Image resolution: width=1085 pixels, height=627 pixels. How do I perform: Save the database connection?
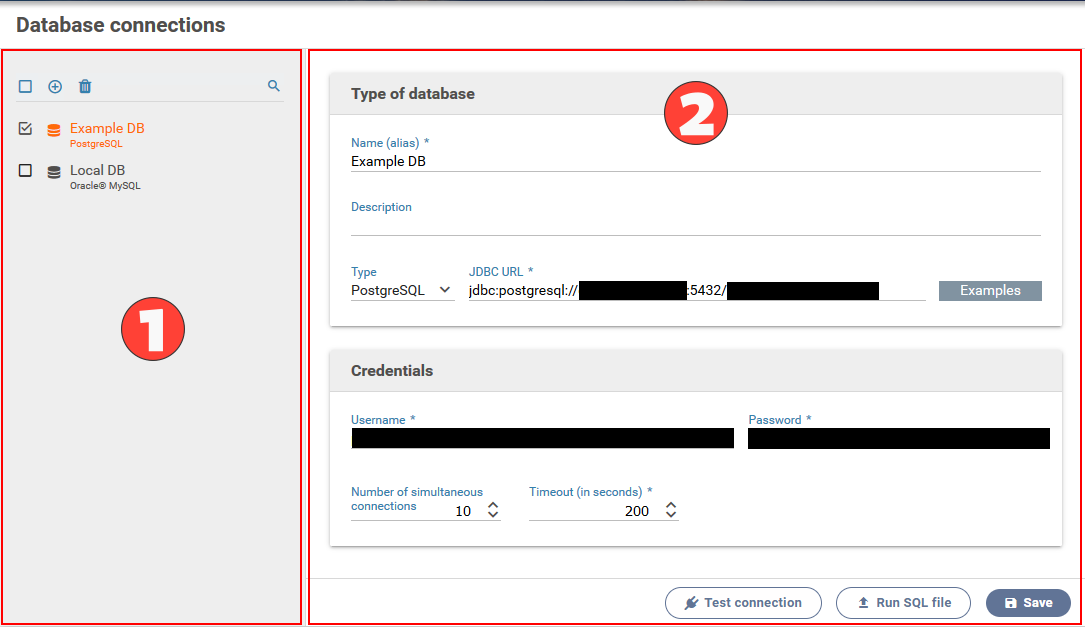click(x=1028, y=603)
